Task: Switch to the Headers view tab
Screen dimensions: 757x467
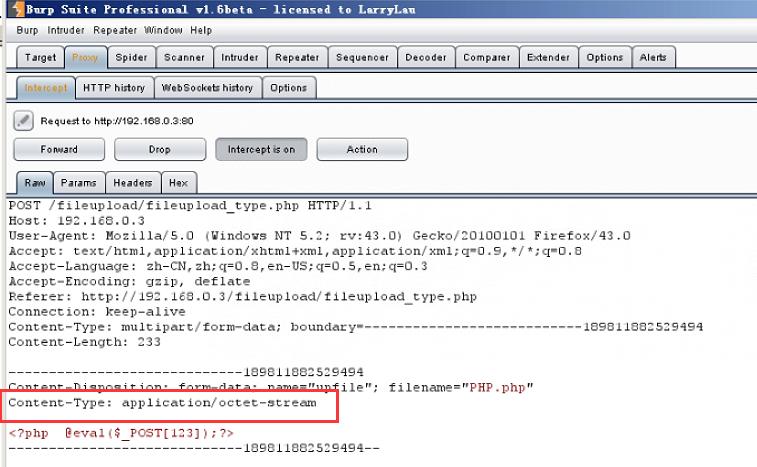Action: [133, 183]
